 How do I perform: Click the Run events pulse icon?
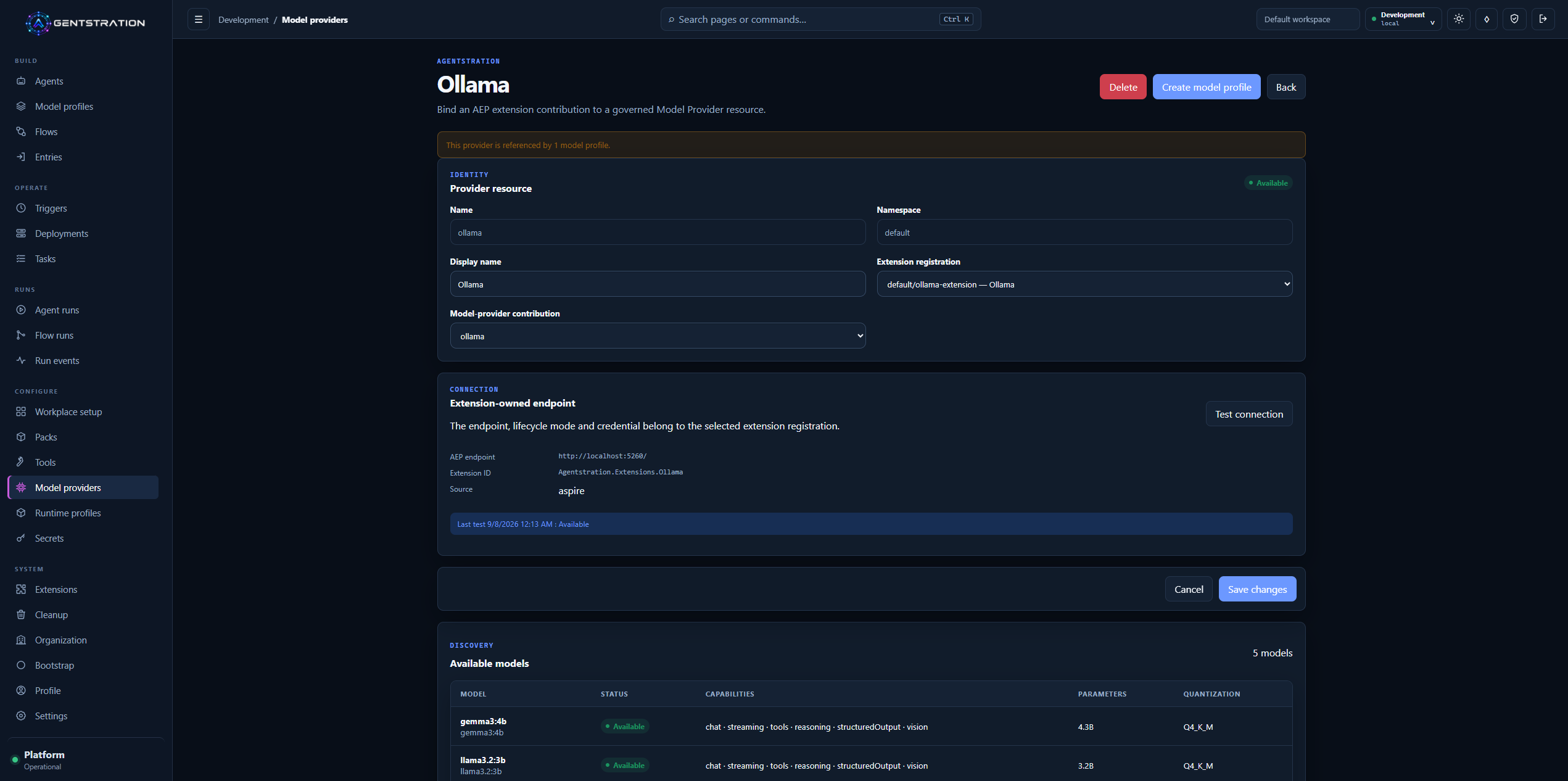click(21, 360)
